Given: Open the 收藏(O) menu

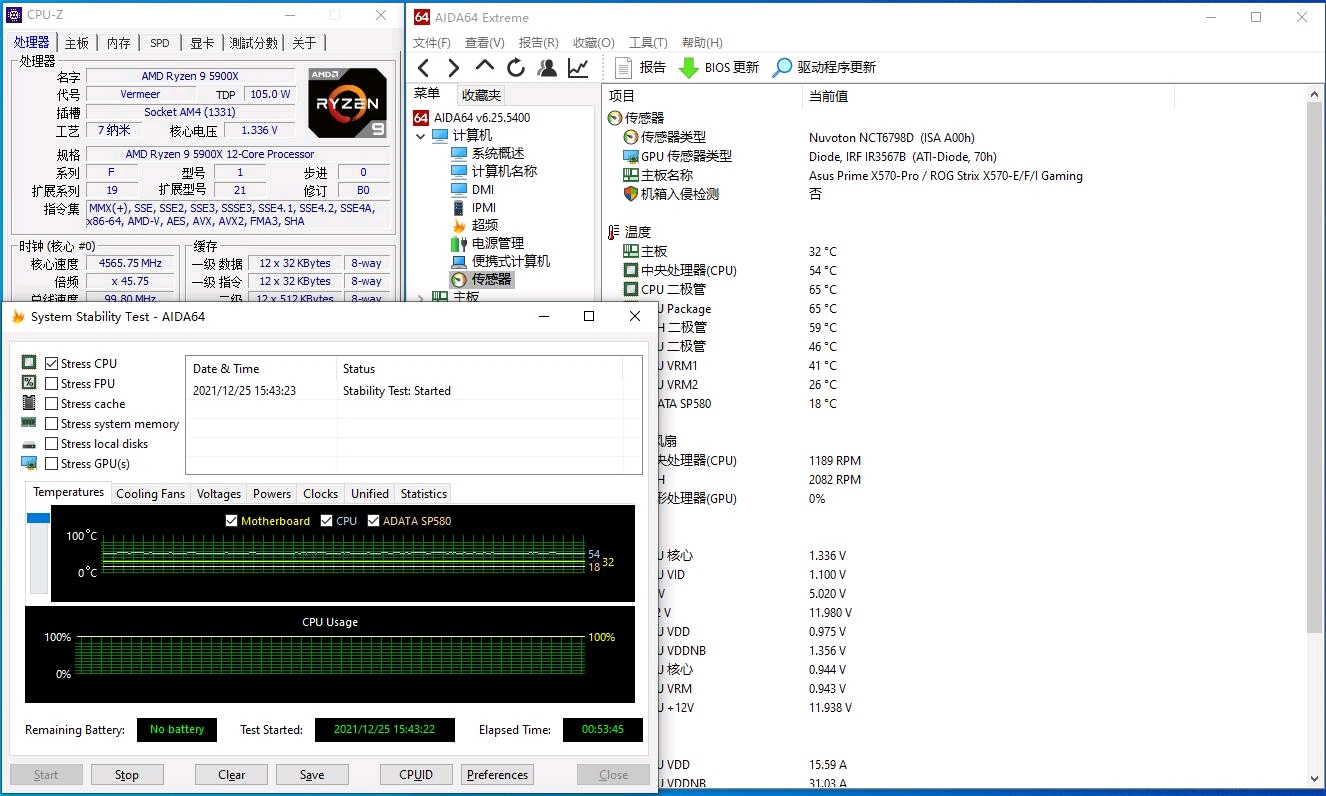Looking at the screenshot, I should pos(594,42).
